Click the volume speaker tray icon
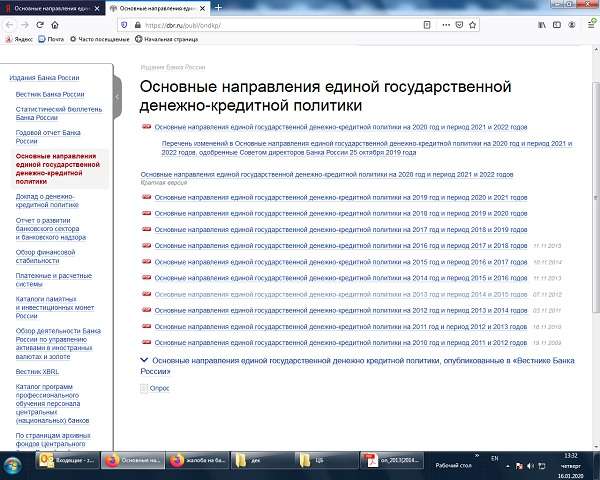 pos(530,466)
